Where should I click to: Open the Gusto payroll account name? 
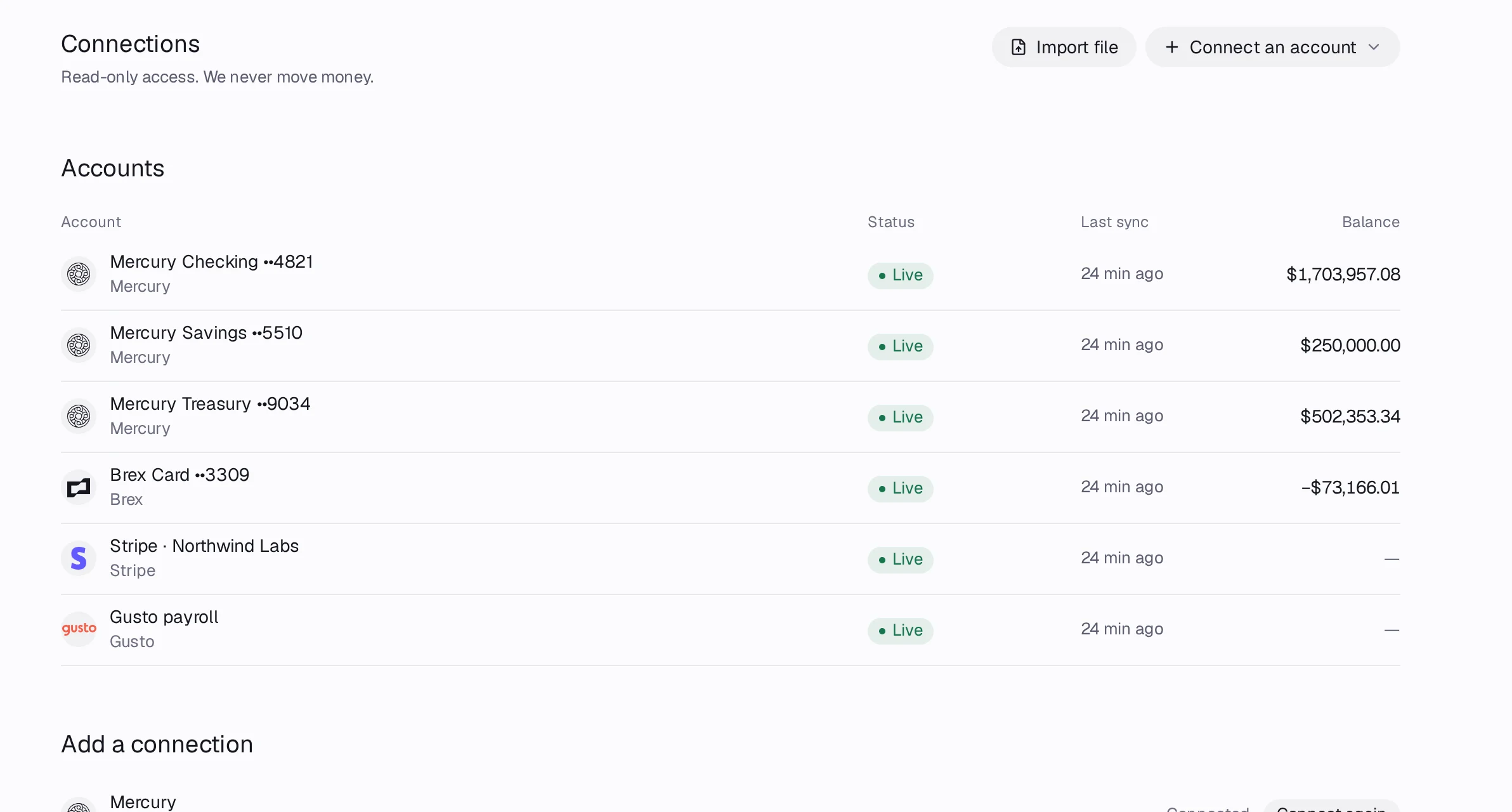(164, 617)
